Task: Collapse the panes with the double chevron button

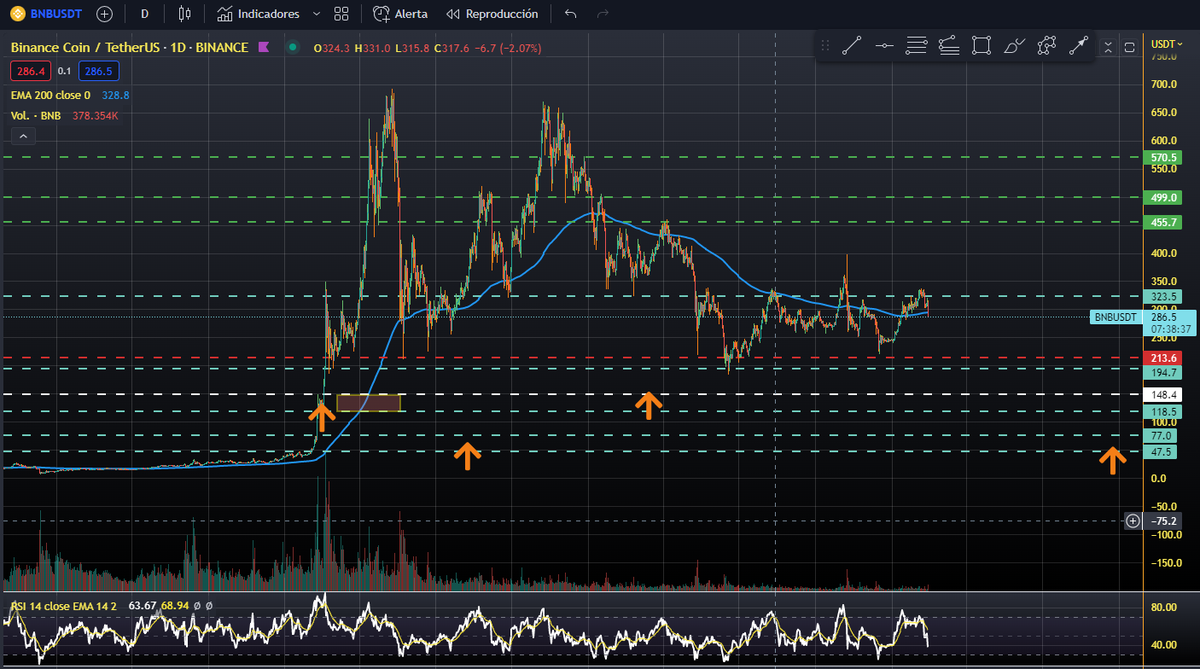Action: tap(1108, 47)
